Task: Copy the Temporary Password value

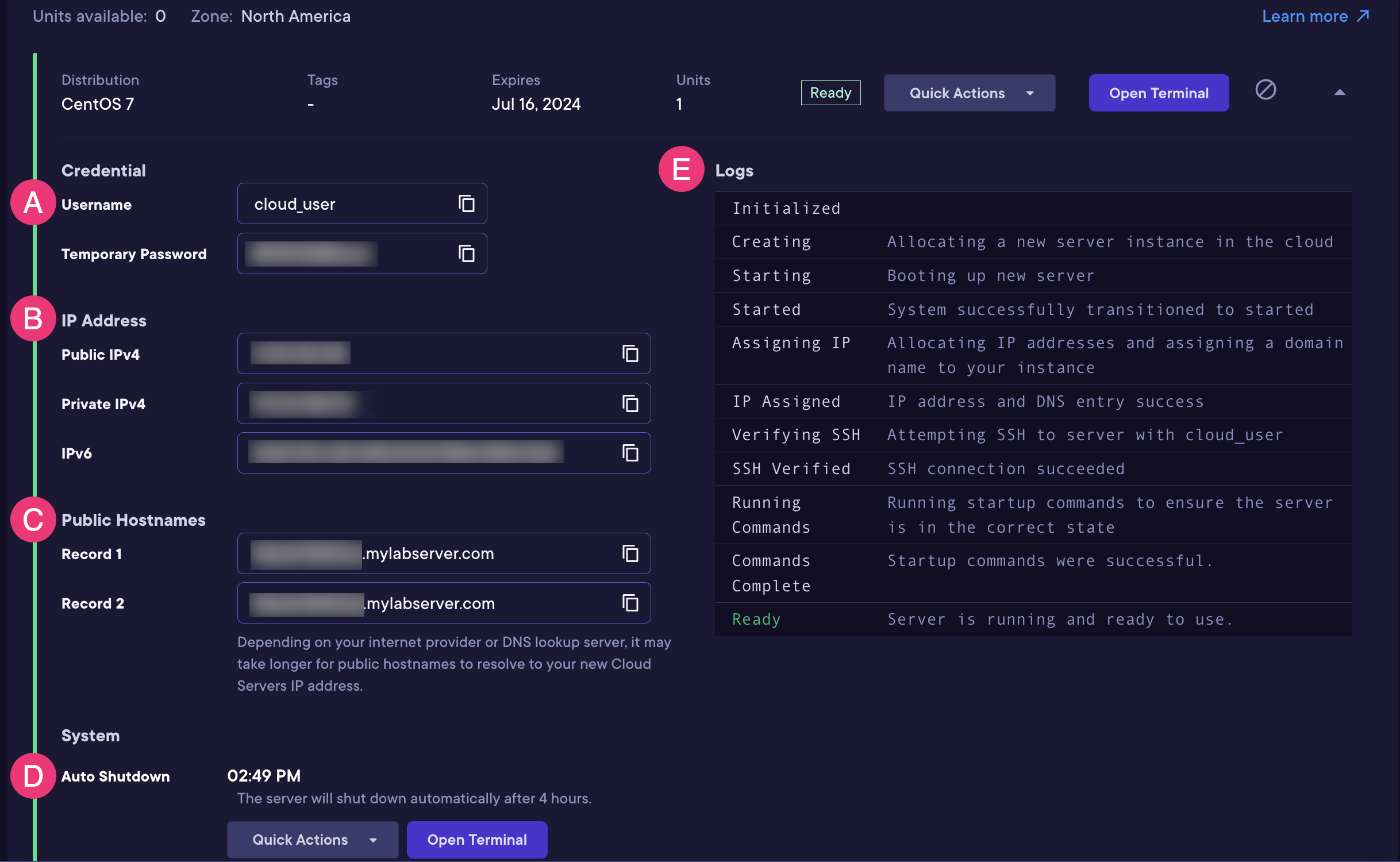Action: [466, 253]
